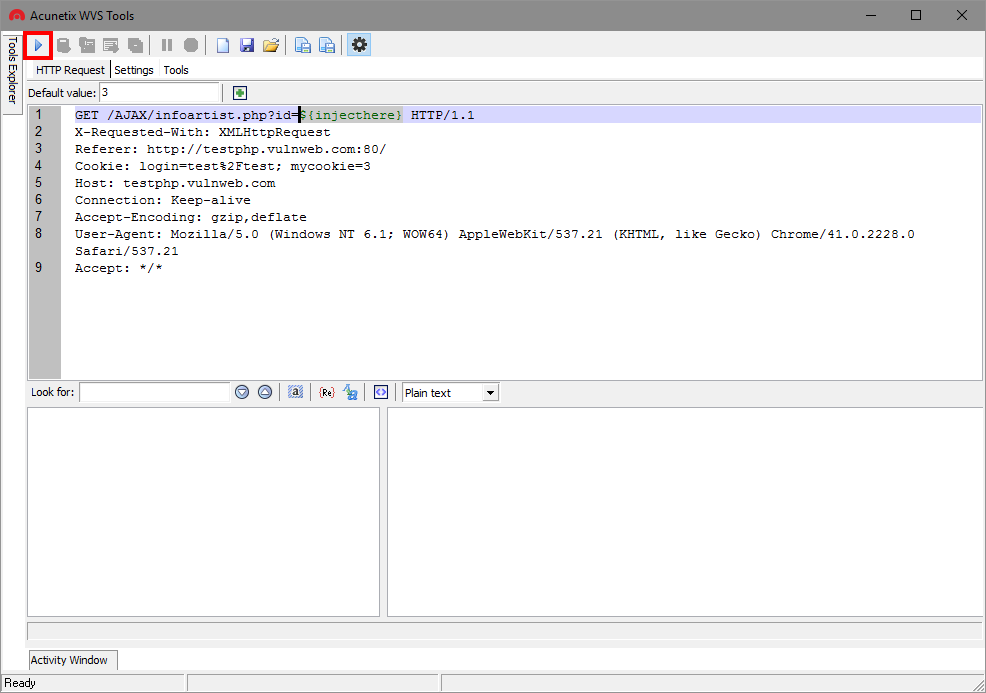The image size is (986, 693).
Task: Click the 'Accept: */*' line
Action: point(118,268)
